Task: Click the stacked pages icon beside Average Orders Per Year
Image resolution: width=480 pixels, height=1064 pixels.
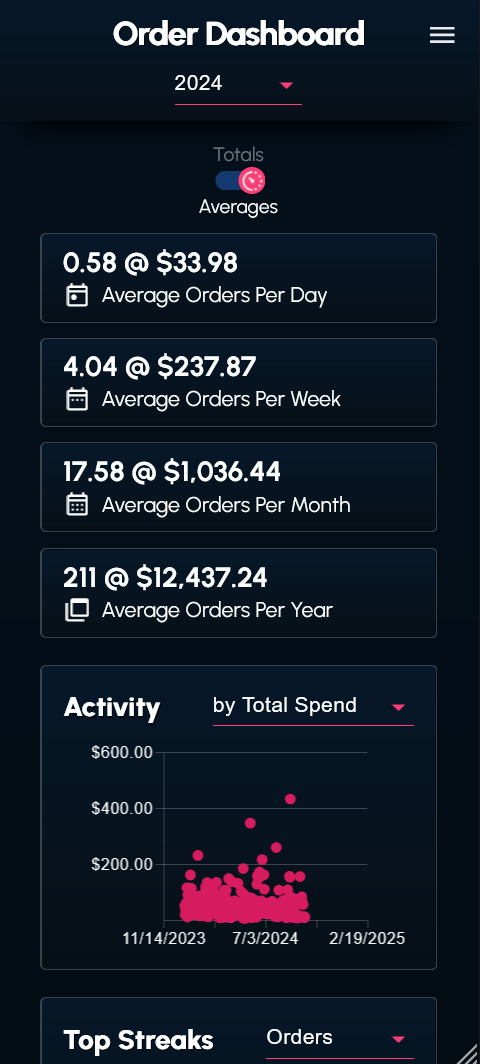Action: coord(77,610)
